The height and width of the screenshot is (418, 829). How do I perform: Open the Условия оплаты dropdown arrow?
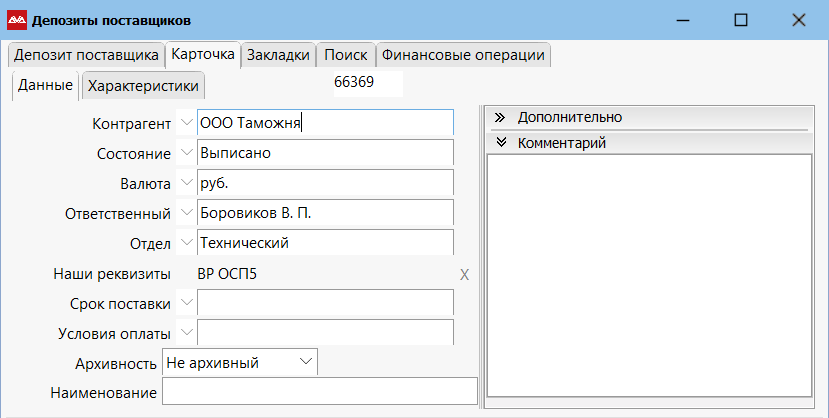186,333
